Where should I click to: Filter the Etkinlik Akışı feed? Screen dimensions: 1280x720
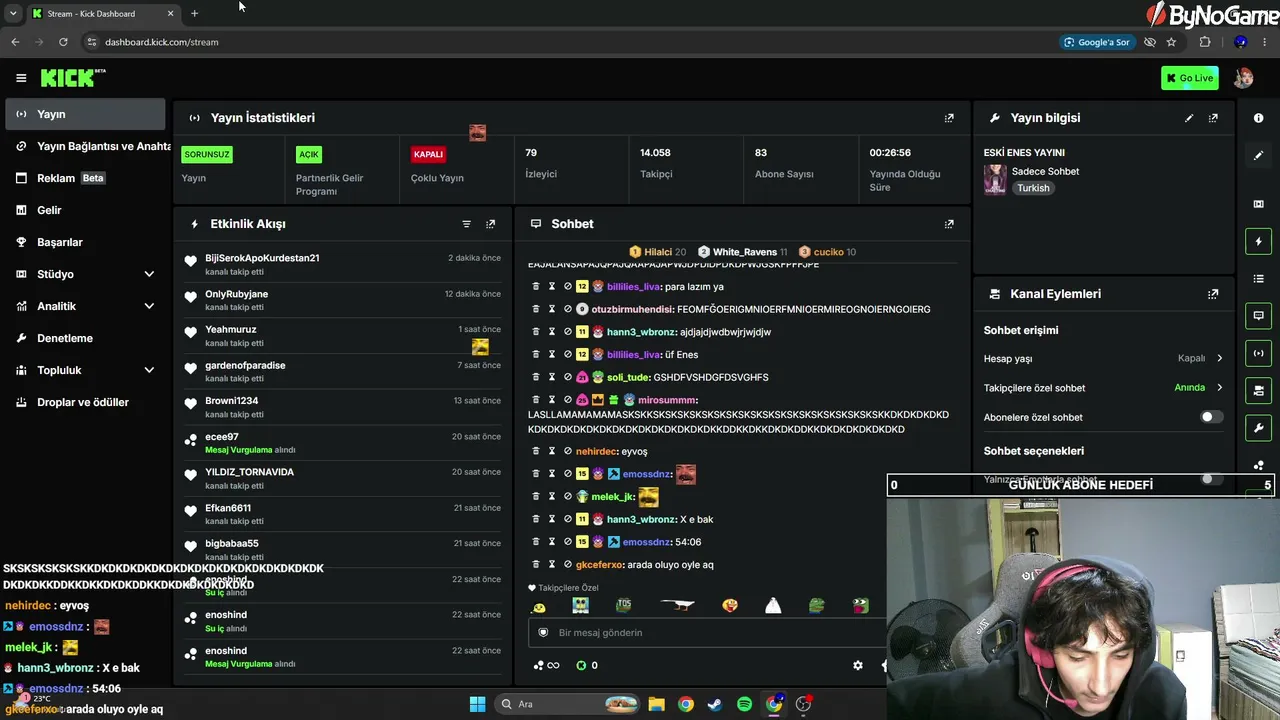[466, 224]
